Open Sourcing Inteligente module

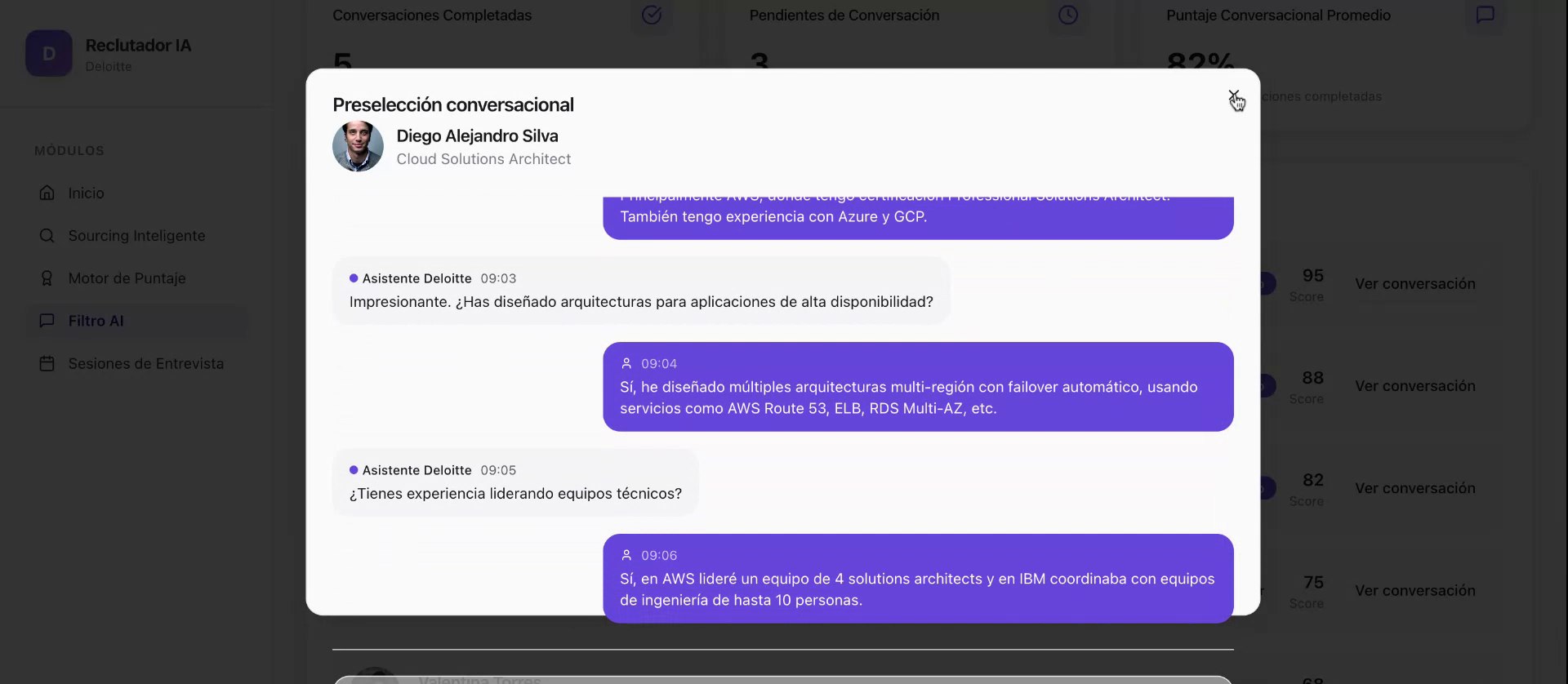pos(136,236)
